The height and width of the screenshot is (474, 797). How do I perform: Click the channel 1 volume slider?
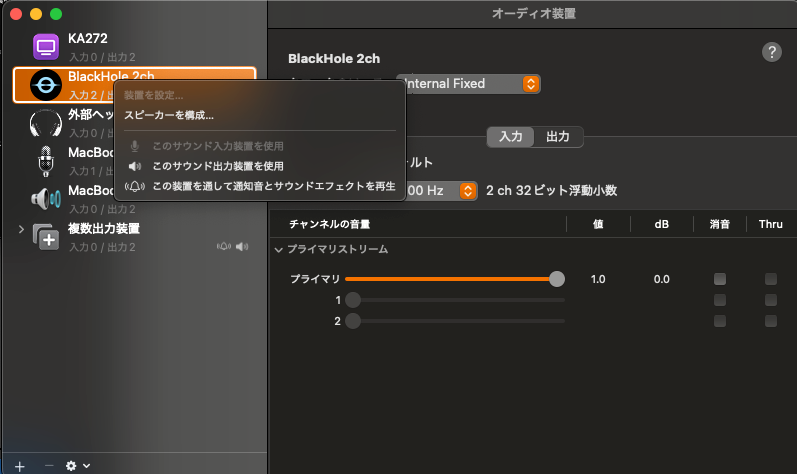pos(455,300)
